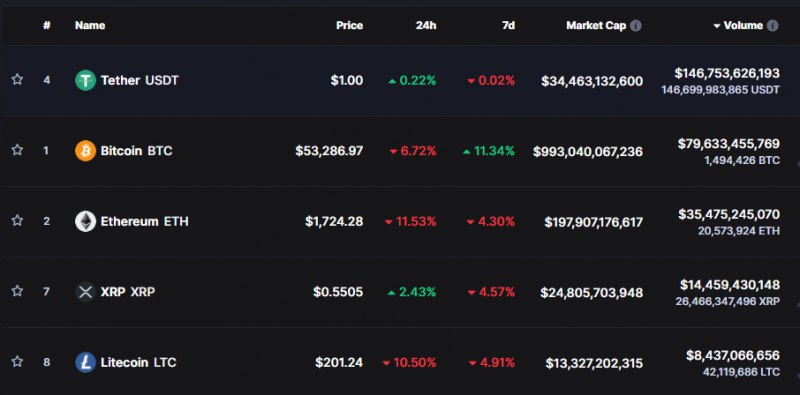The height and width of the screenshot is (395, 800).
Task: Click the Ethereum diamond logo icon
Action: coord(85,221)
